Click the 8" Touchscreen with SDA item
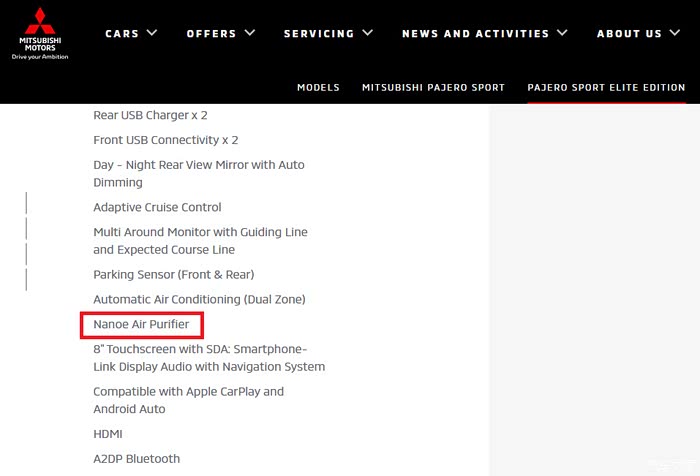Image resolution: width=700 pixels, height=476 pixels. pos(200,349)
